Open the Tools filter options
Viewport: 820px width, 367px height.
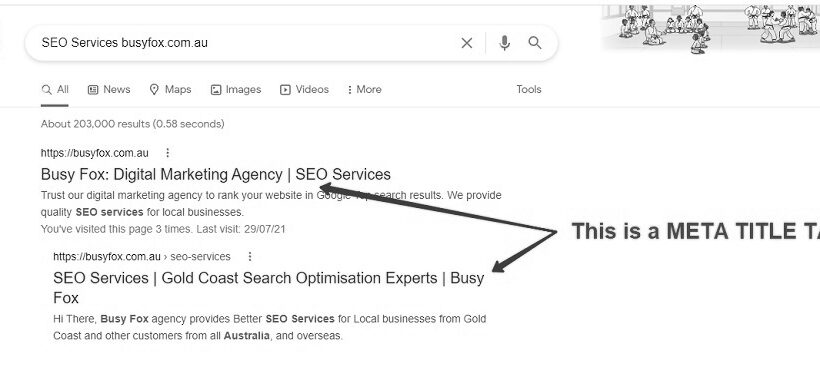pyautogui.click(x=529, y=89)
